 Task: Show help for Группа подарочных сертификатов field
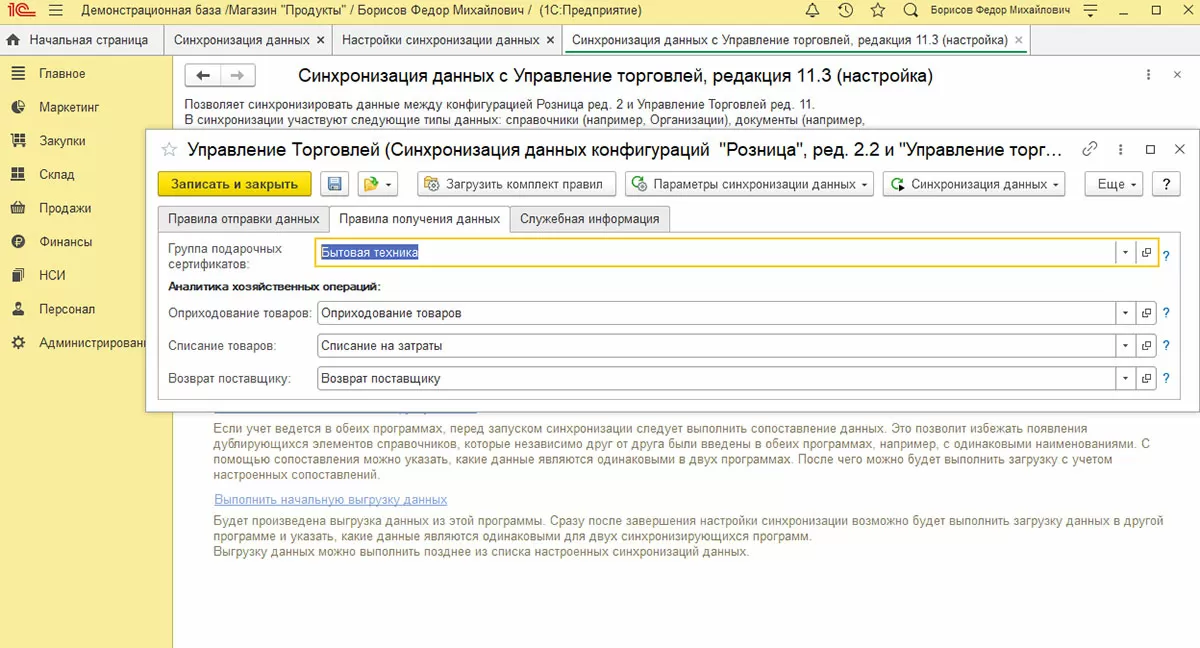[1166, 255]
